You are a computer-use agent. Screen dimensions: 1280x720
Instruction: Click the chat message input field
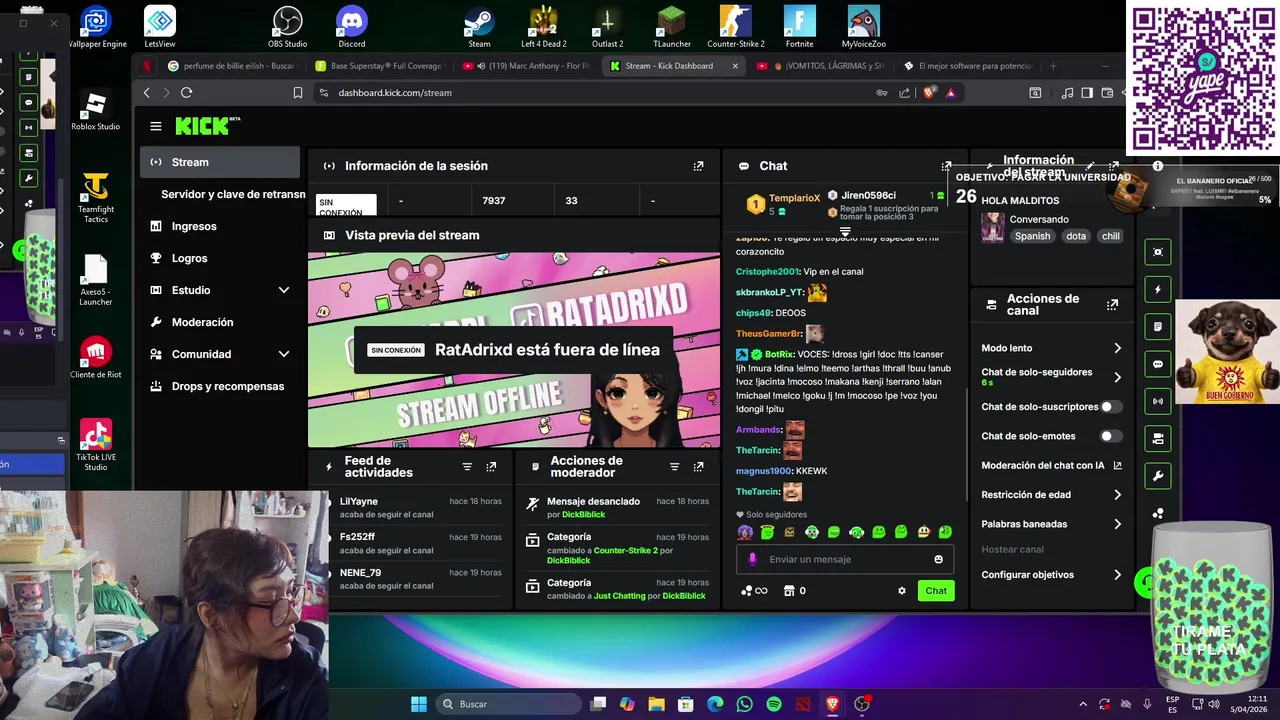(x=845, y=560)
